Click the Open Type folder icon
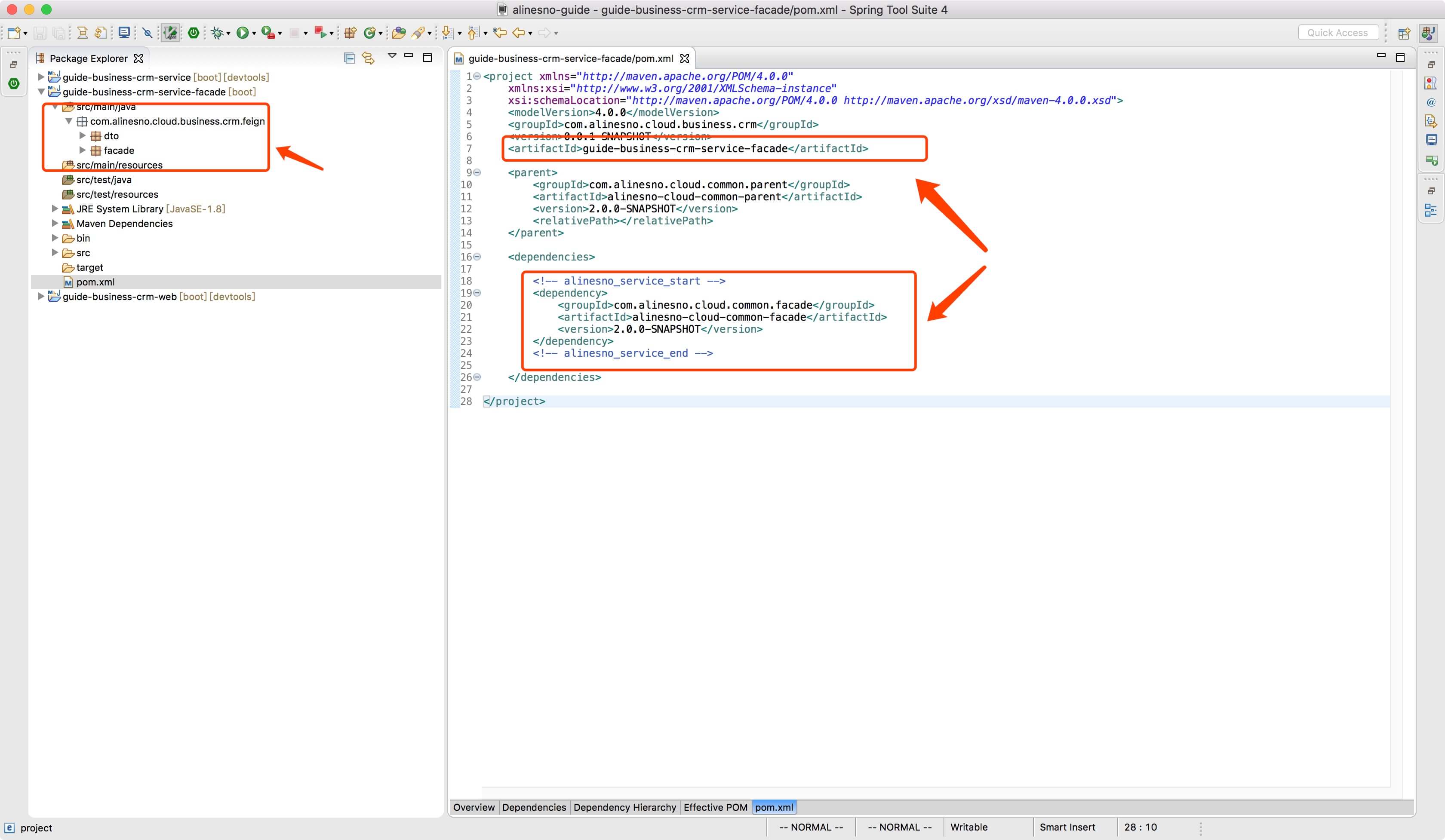This screenshot has height=840, width=1445. [x=399, y=33]
